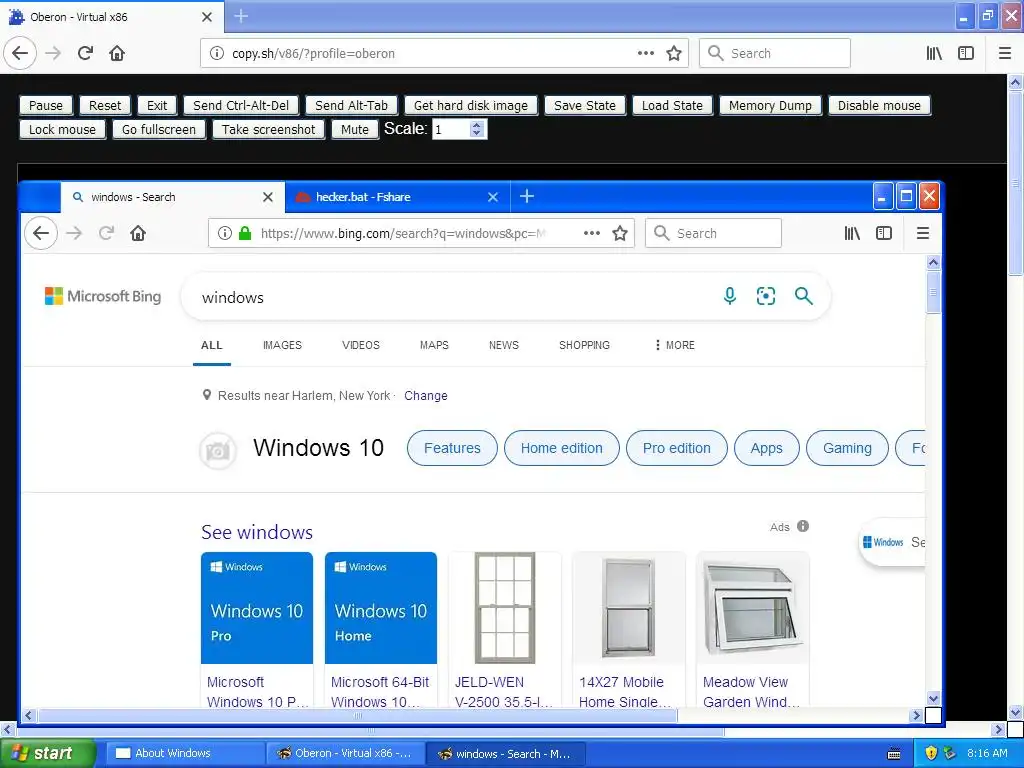The image size is (1024, 768).
Task: Open Bing MAPS tab
Action: [x=434, y=345]
